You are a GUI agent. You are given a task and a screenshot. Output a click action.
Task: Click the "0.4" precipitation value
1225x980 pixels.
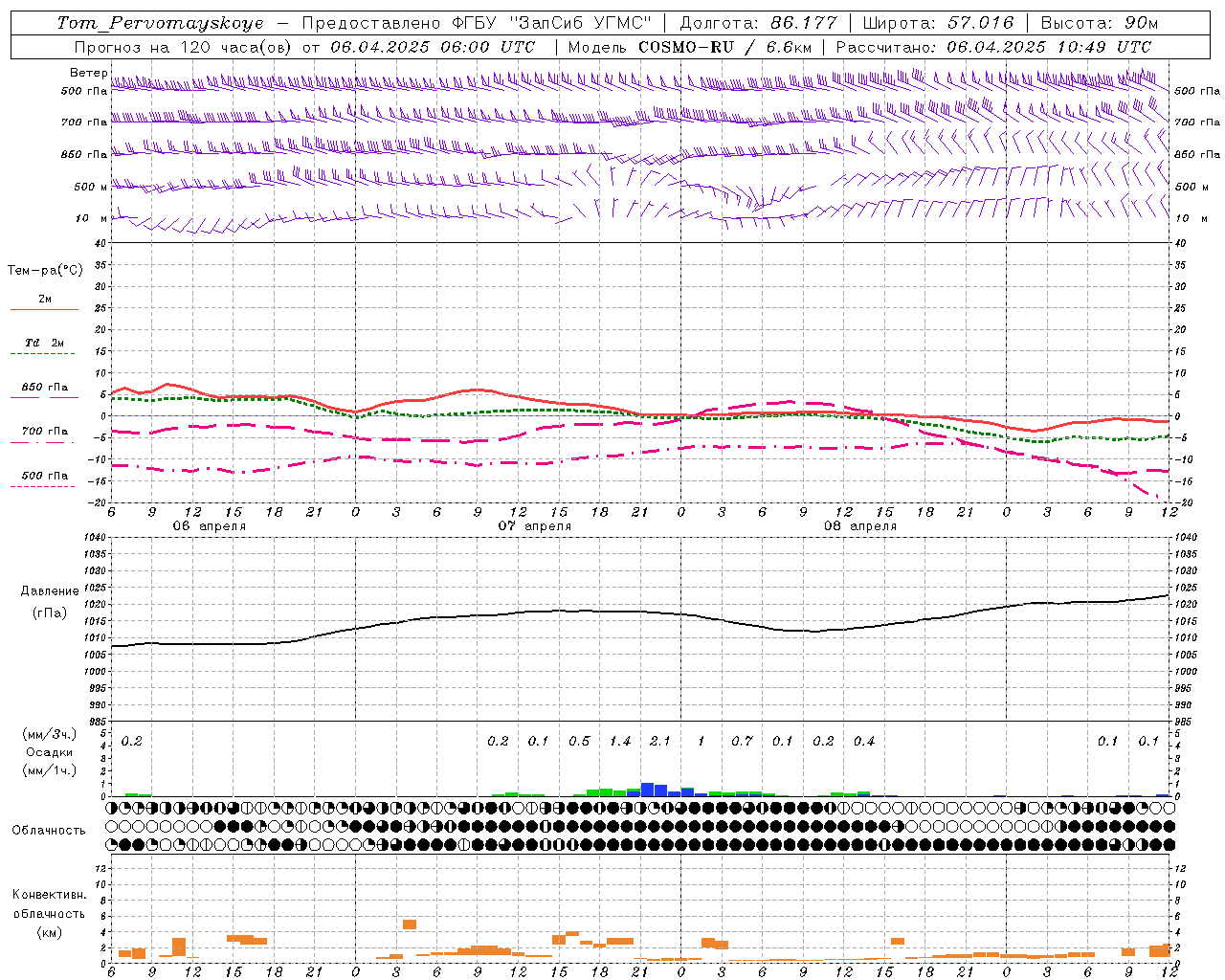pyautogui.click(x=864, y=742)
